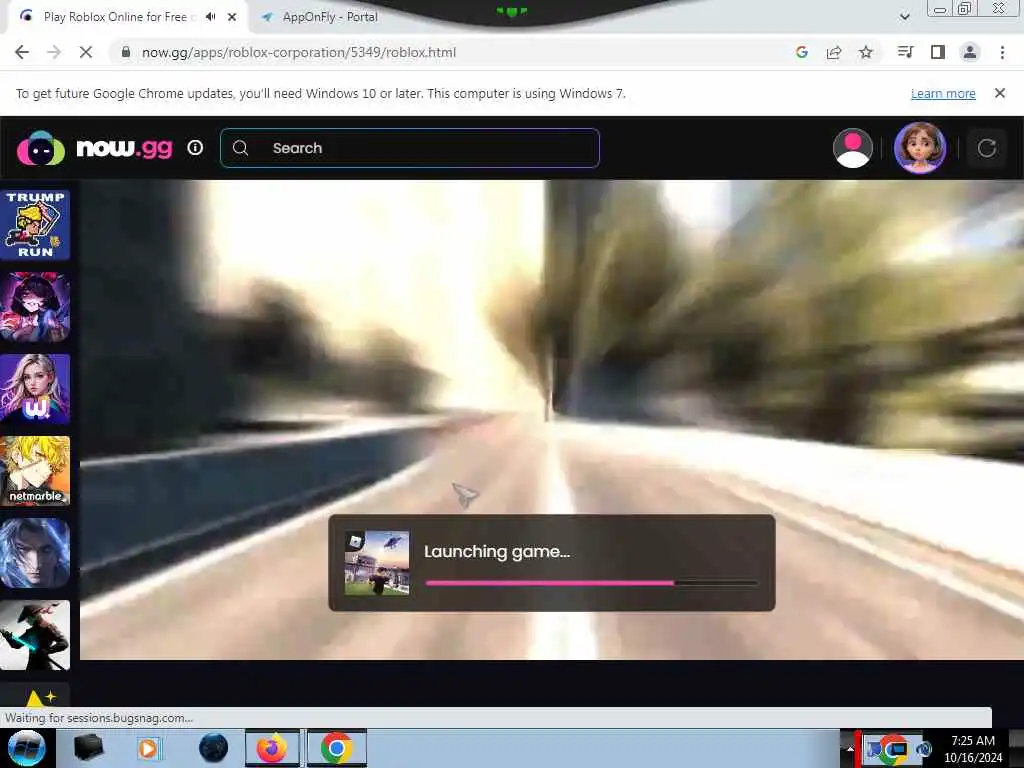Bookmark this page with the star icon
This screenshot has width=1024, height=768.
tap(866, 52)
